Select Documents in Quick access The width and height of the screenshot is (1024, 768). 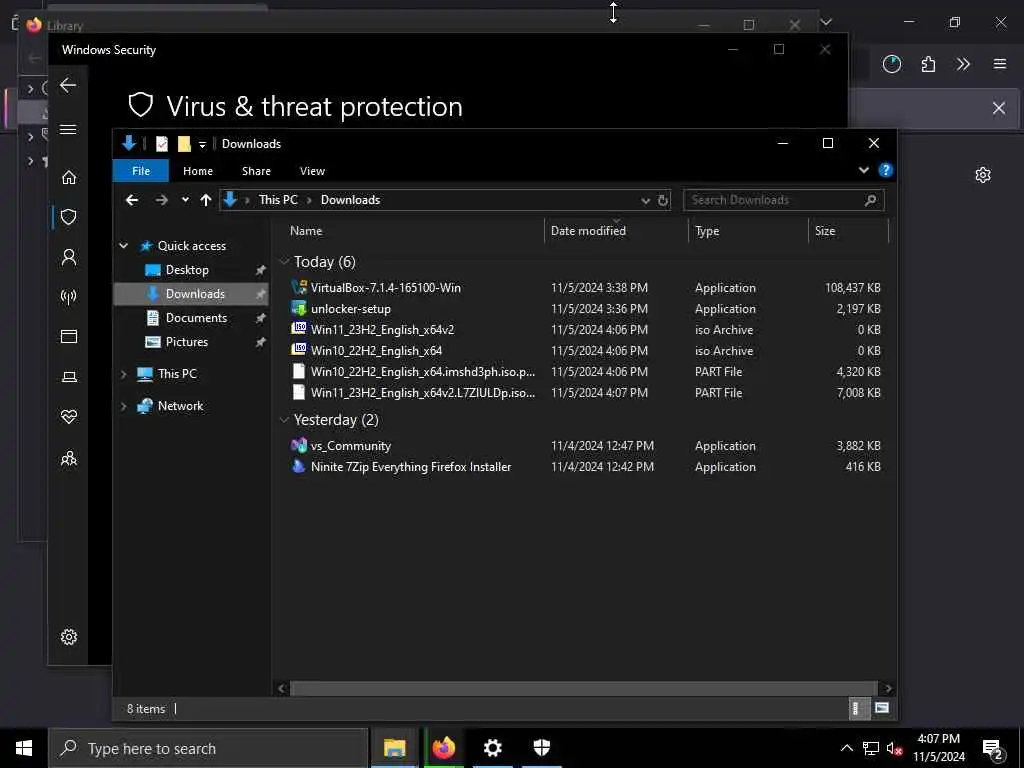click(196, 318)
